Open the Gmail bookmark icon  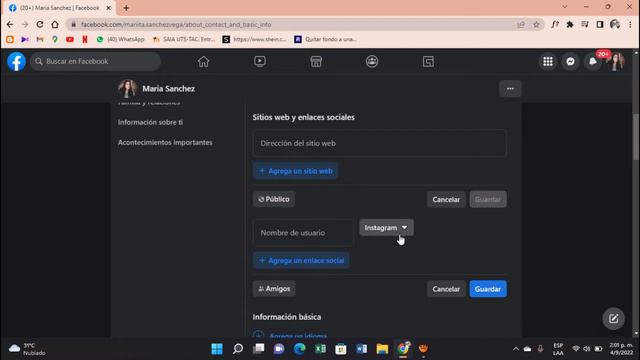pyautogui.click(x=40, y=39)
